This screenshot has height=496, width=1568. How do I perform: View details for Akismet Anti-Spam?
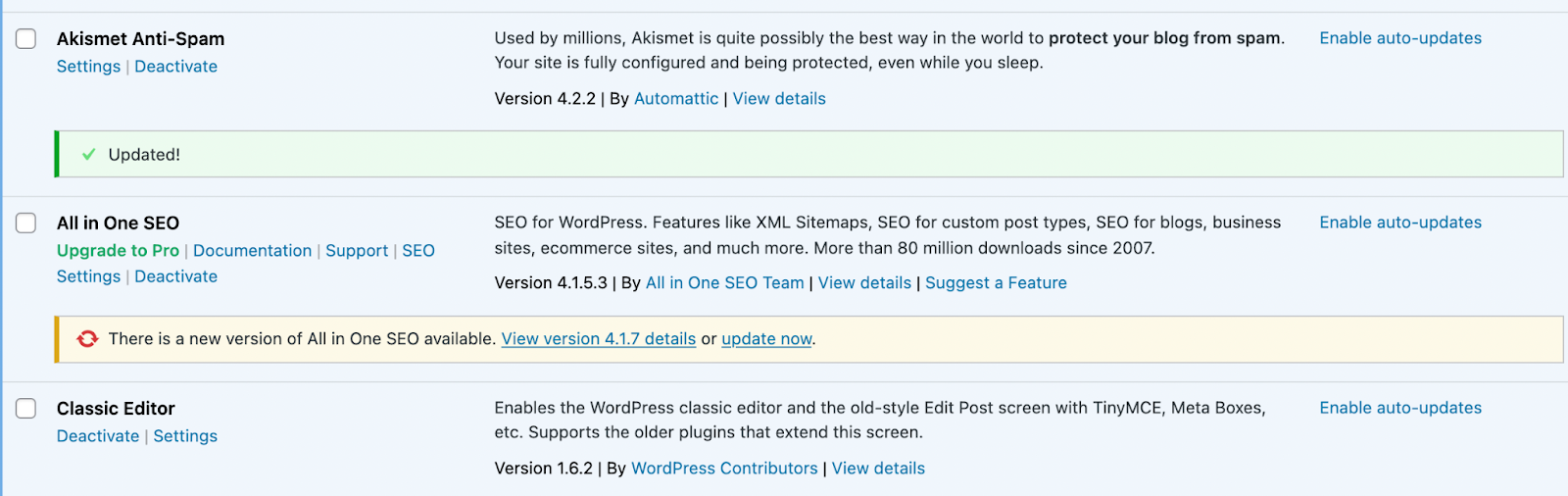(779, 99)
